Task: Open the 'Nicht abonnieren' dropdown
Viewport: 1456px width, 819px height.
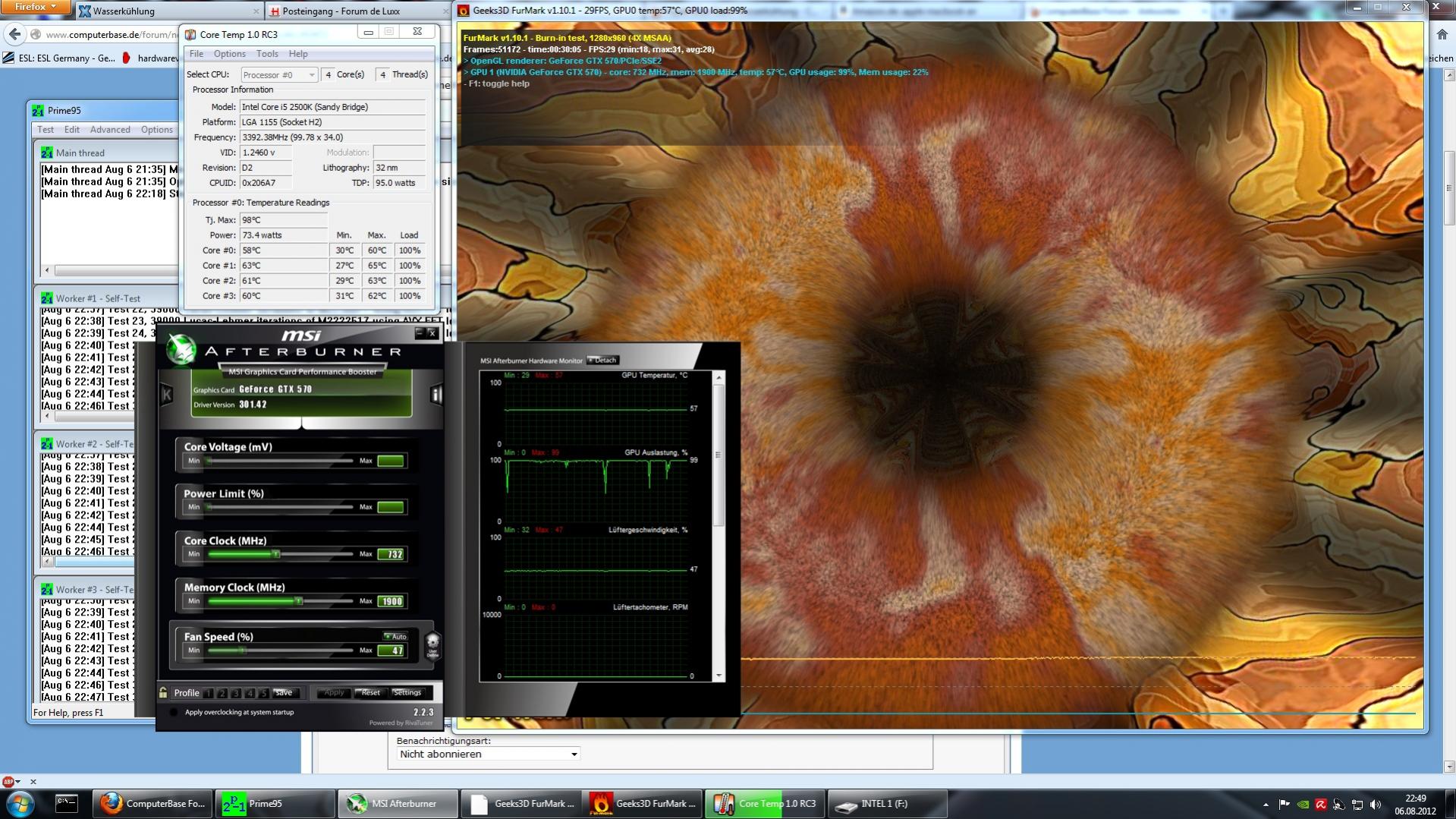Action: tap(489, 754)
